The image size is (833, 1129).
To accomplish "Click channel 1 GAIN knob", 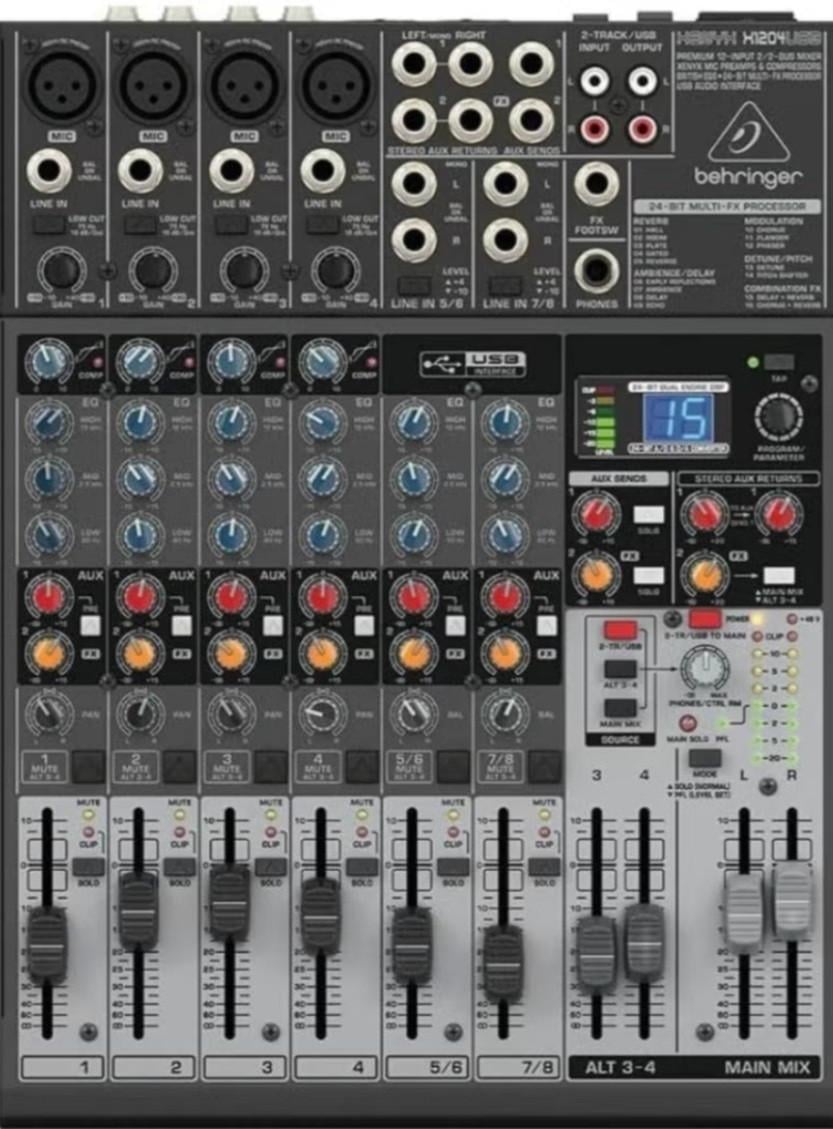I will pos(61,270).
